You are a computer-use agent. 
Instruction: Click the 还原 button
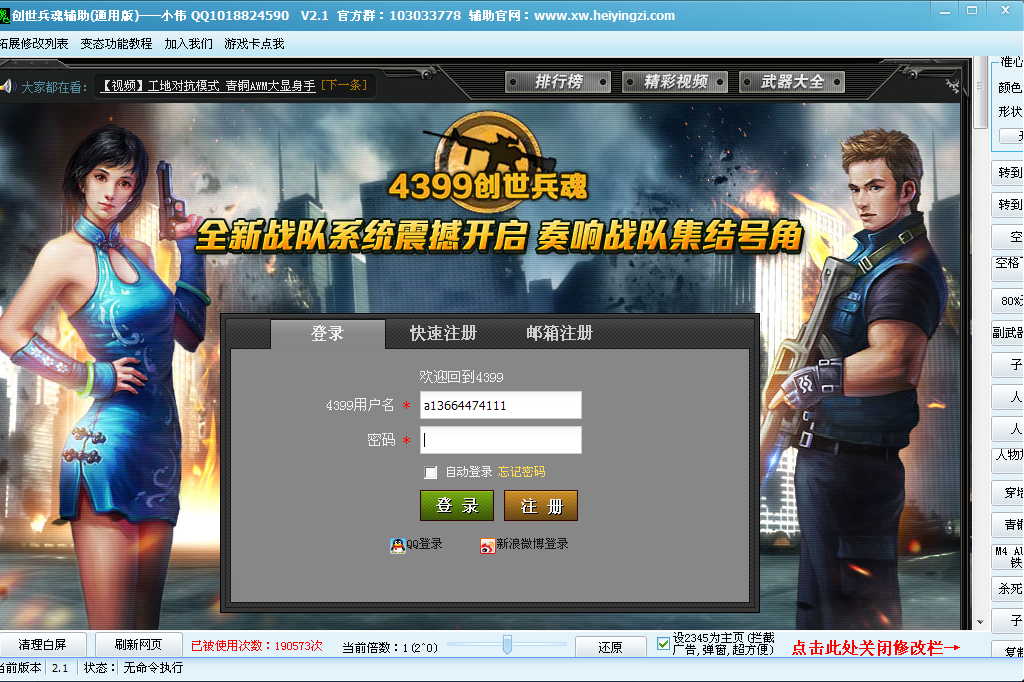[x=610, y=647]
